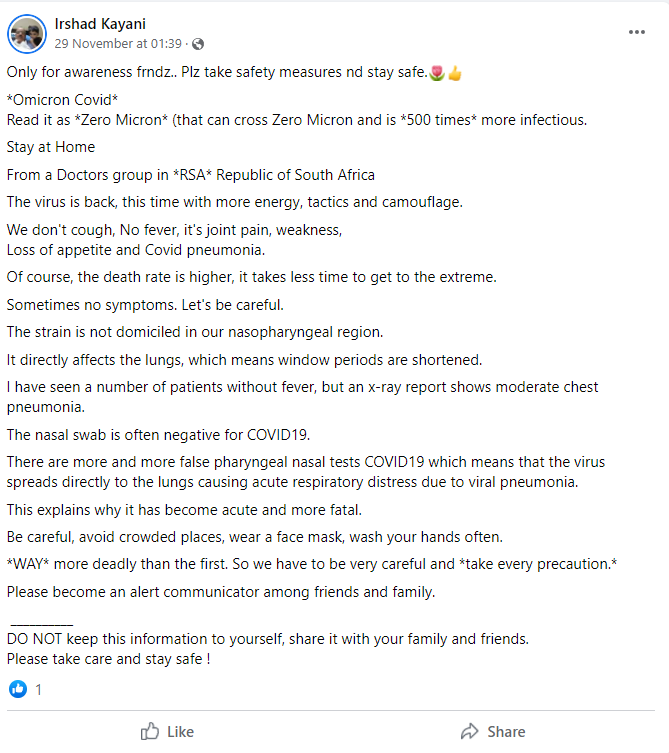Screen dimensions: 669x753
Task: Click Irshad Kayani's profile picture
Action: click(x=27, y=33)
